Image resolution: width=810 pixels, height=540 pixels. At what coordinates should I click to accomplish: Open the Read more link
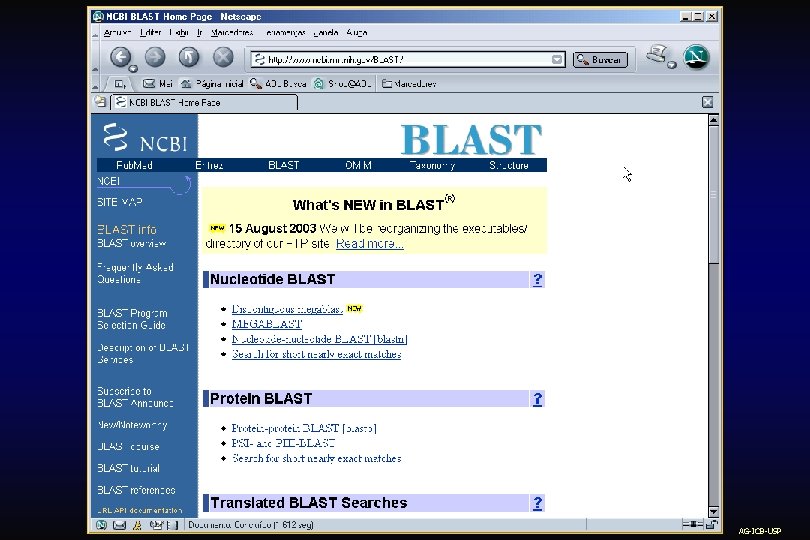[x=369, y=243]
